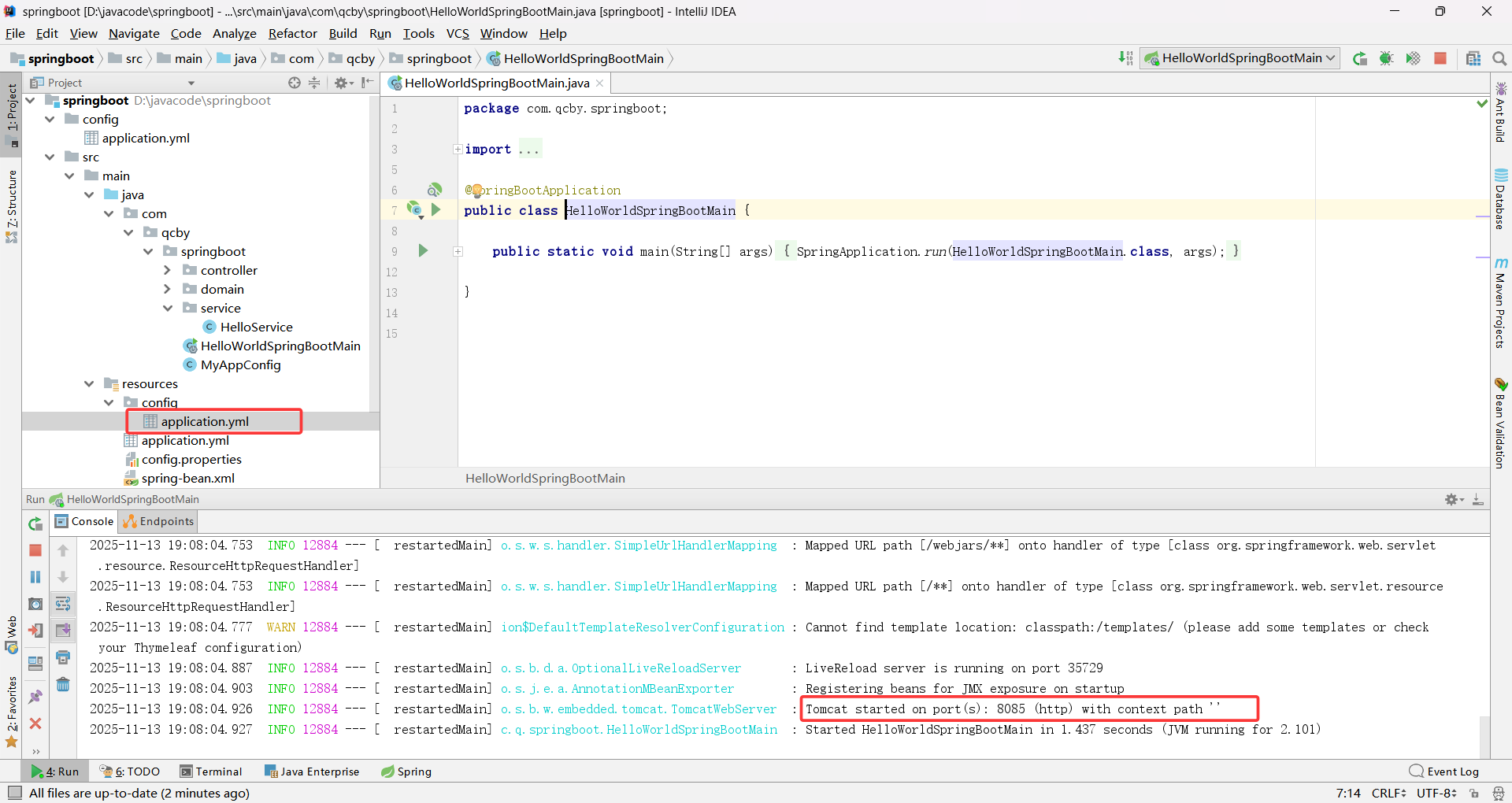Collapse the qcby package node
This screenshot has height=803, width=1512.
tap(128, 233)
